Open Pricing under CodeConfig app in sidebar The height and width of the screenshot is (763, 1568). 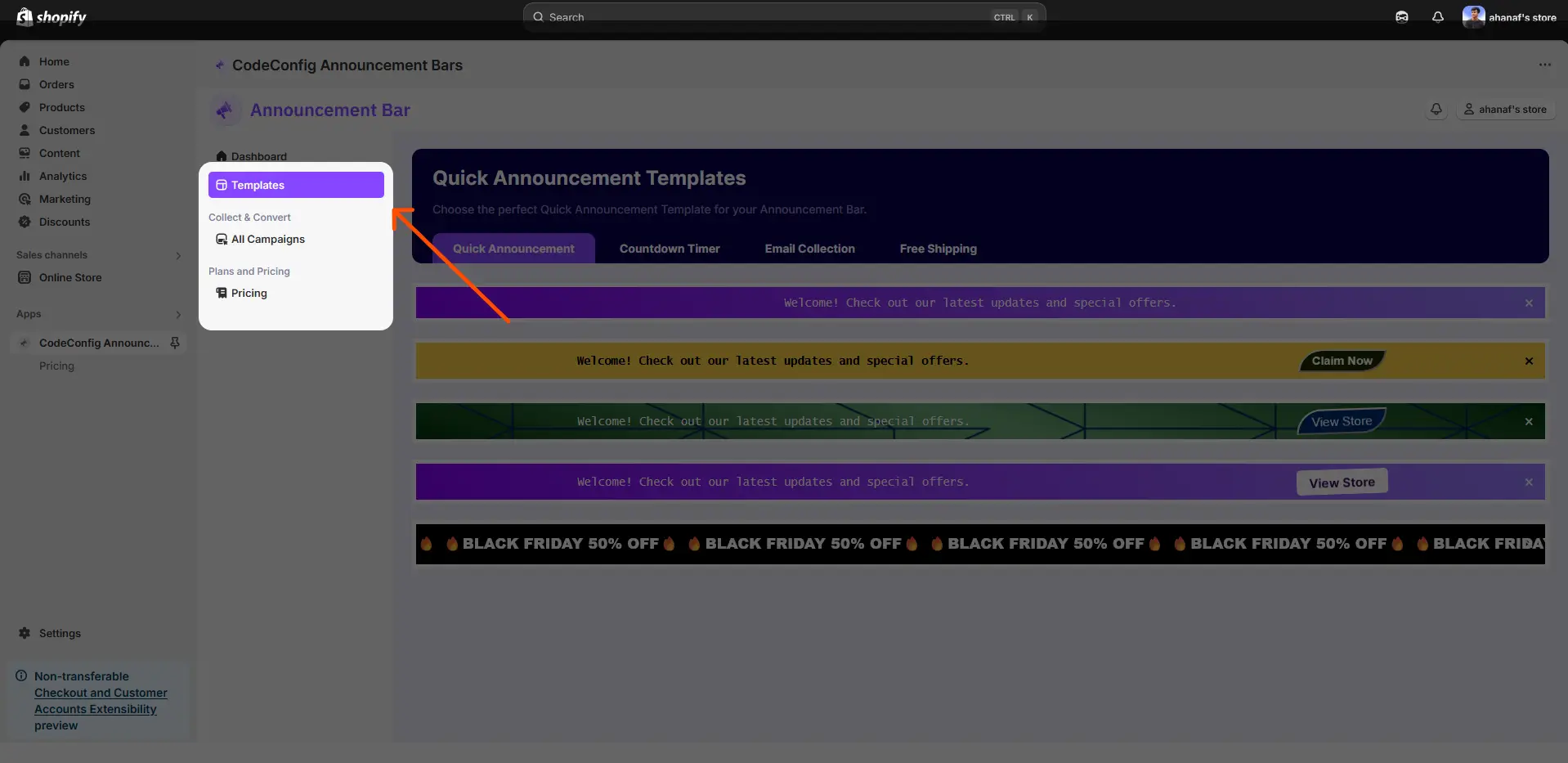56,366
